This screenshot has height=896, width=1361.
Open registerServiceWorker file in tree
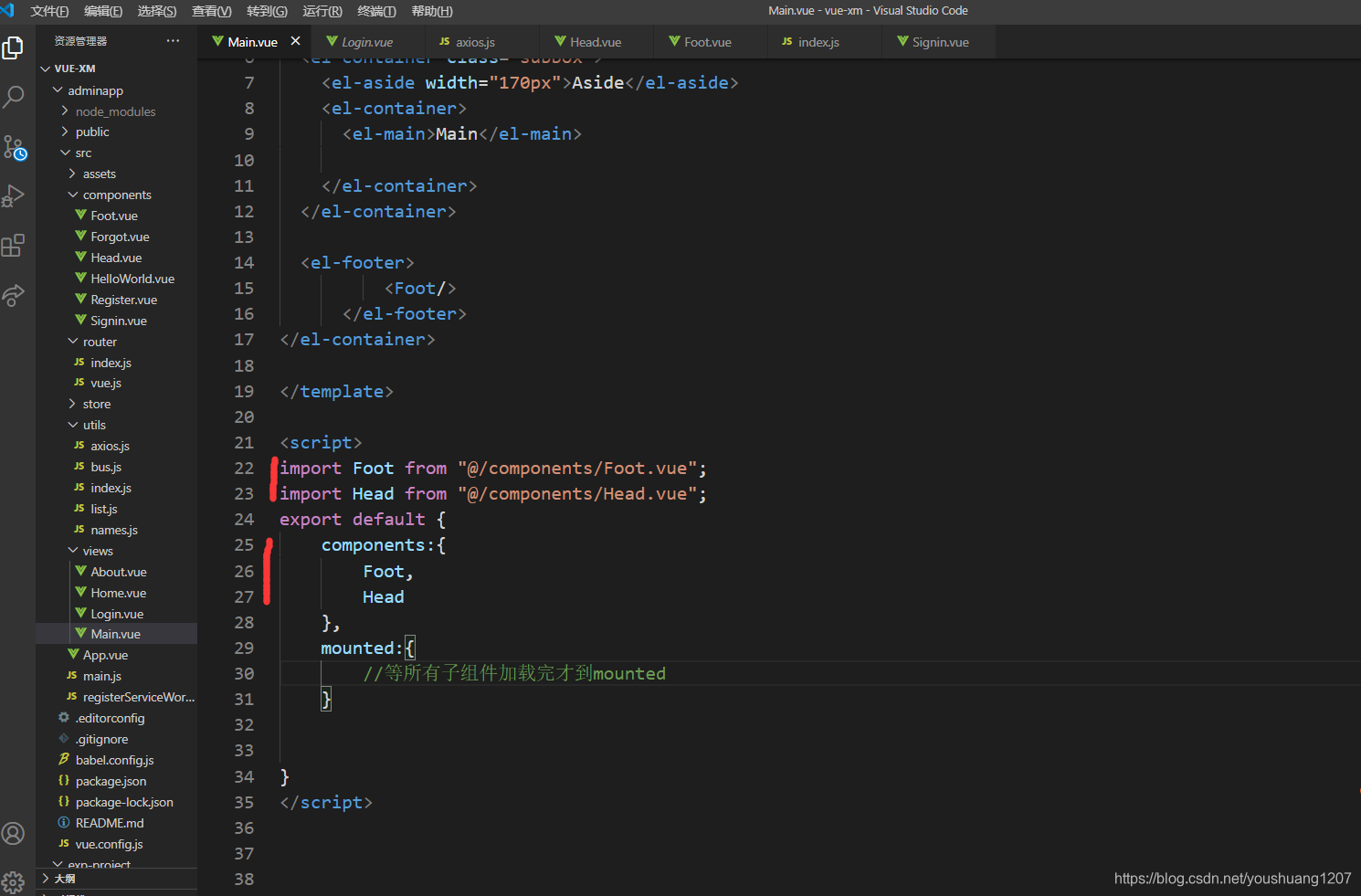click(x=116, y=697)
